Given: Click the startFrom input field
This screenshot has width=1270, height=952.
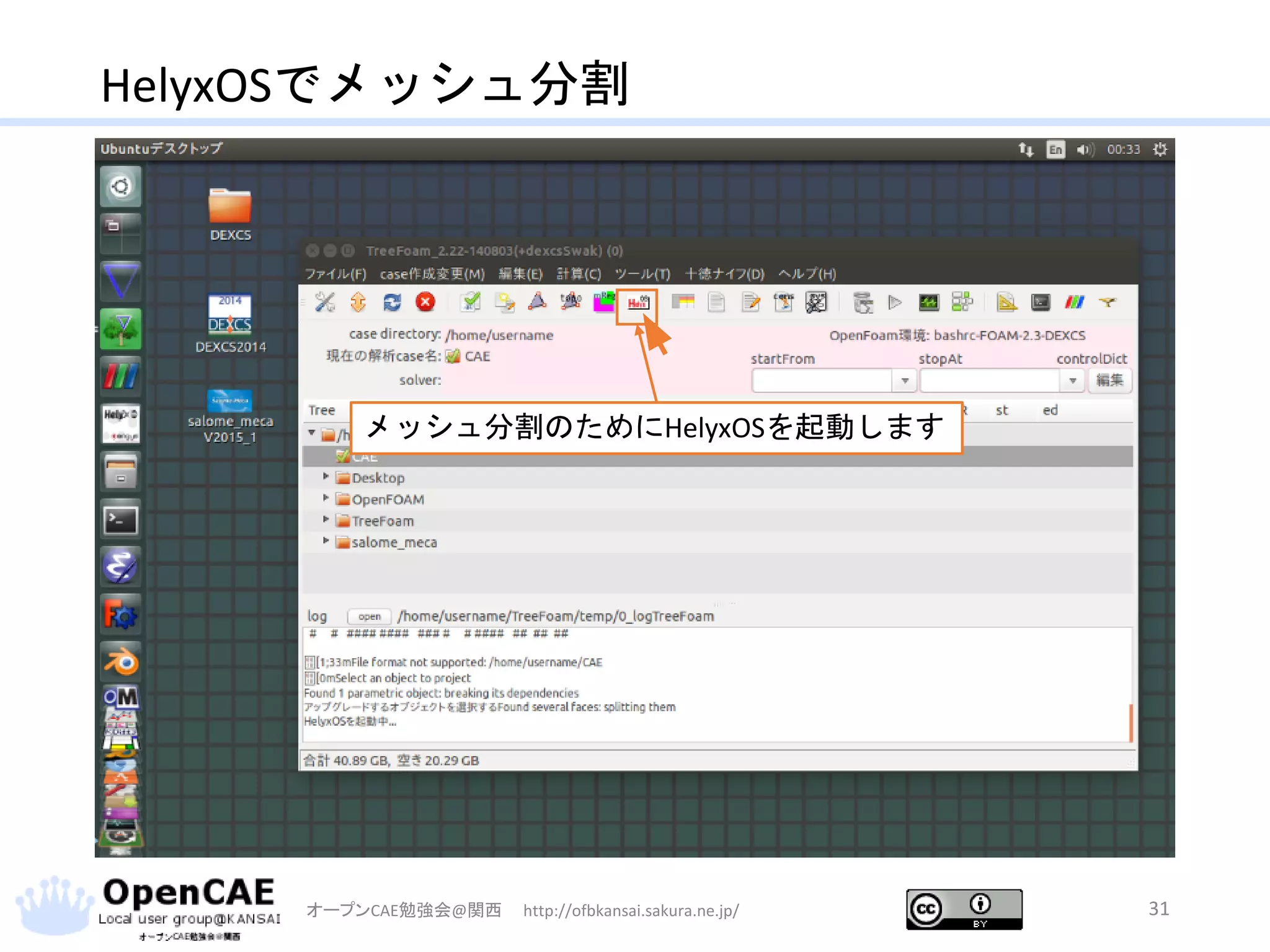Looking at the screenshot, I should point(822,381).
